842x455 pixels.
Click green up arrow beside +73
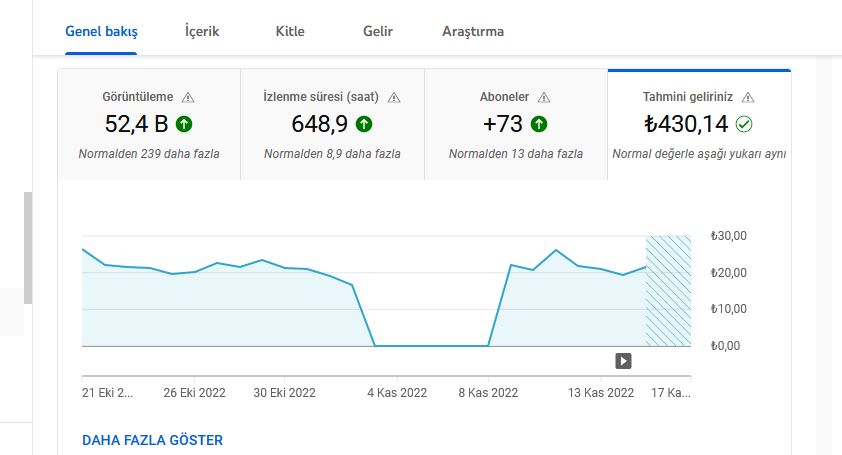pyautogui.click(x=539, y=124)
